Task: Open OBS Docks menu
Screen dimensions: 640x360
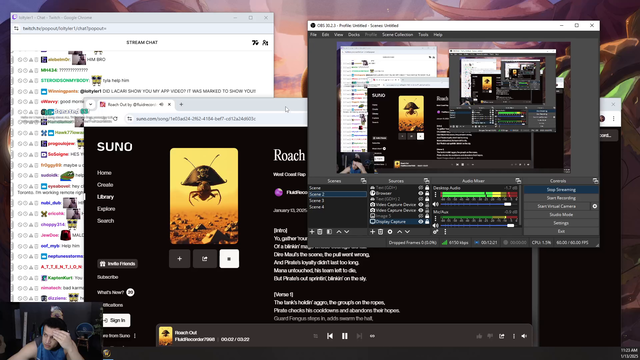Action: [x=354, y=35]
